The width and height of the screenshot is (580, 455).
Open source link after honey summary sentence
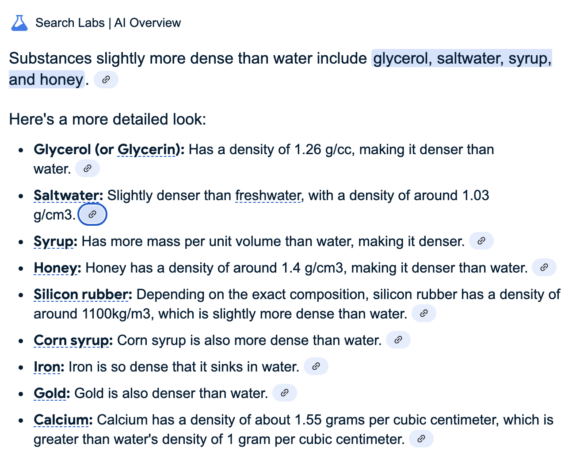pyautogui.click(x=106, y=80)
